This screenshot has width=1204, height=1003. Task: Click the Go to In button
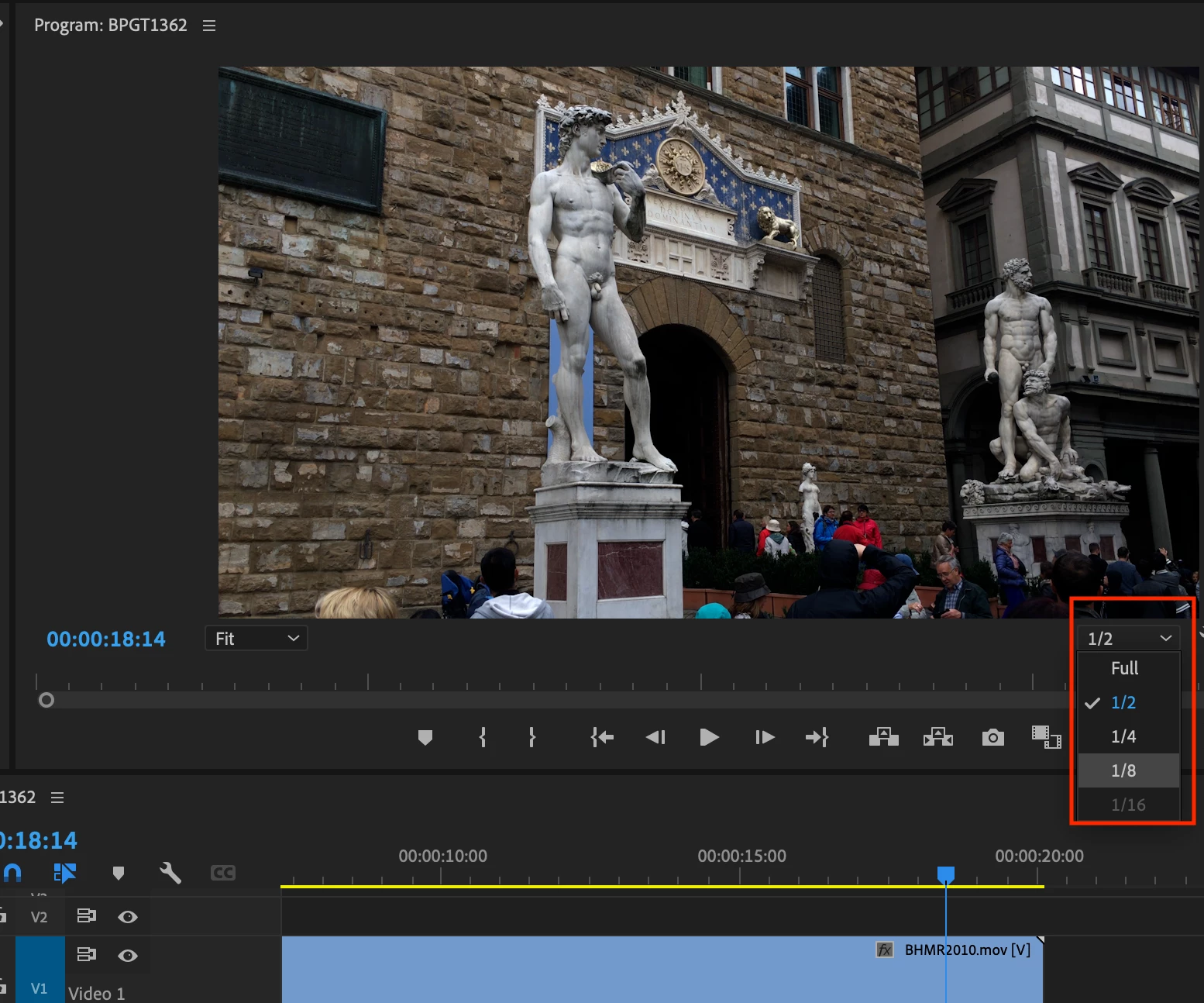[602, 737]
